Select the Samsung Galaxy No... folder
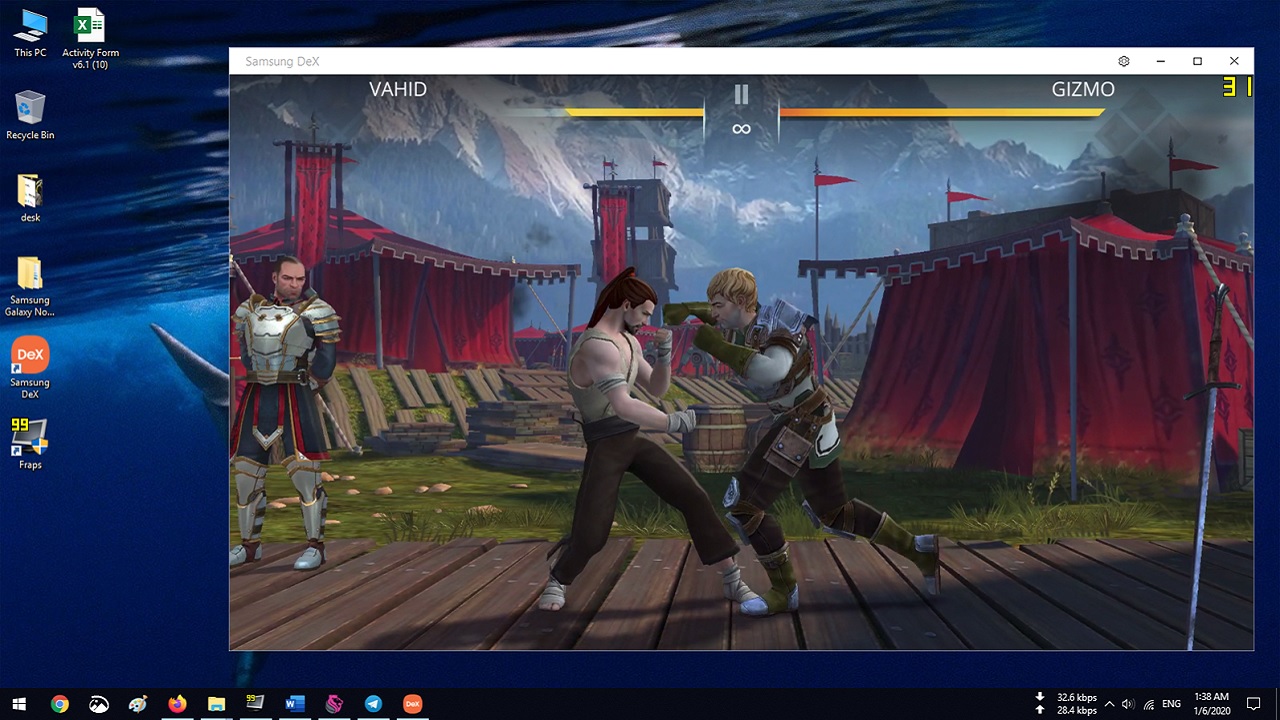The width and height of the screenshot is (1280, 720). coord(30,286)
